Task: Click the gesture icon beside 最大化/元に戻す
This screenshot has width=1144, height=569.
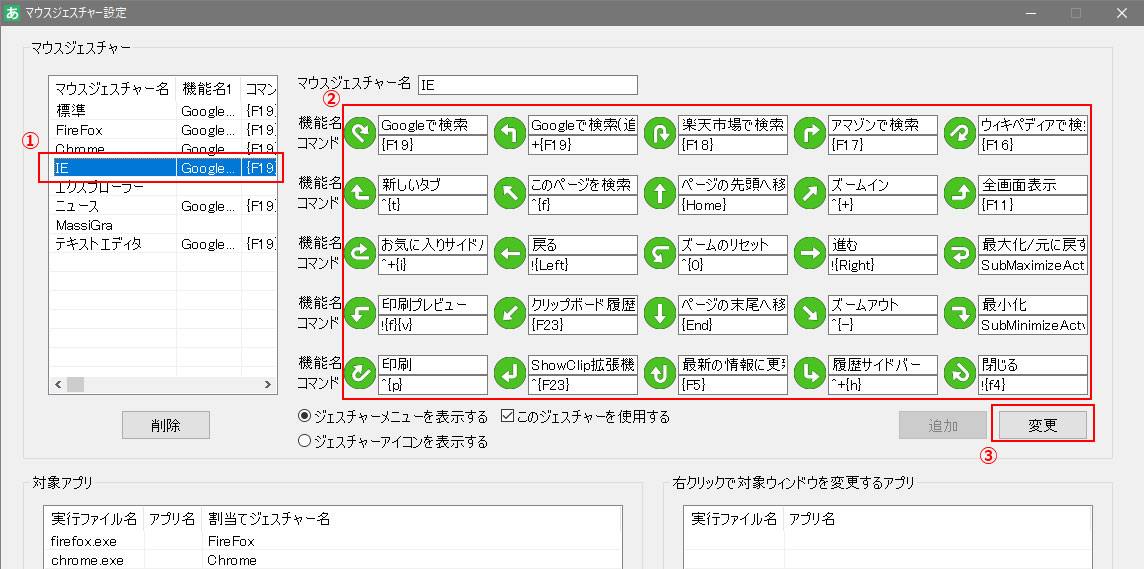Action: point(960,252)
